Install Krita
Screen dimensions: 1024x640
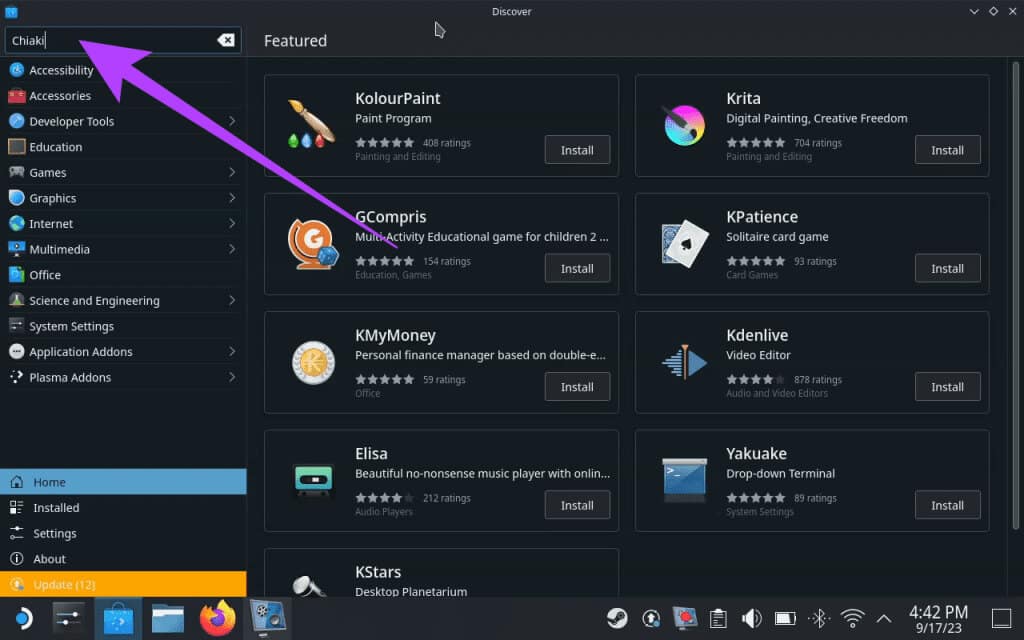948,150
